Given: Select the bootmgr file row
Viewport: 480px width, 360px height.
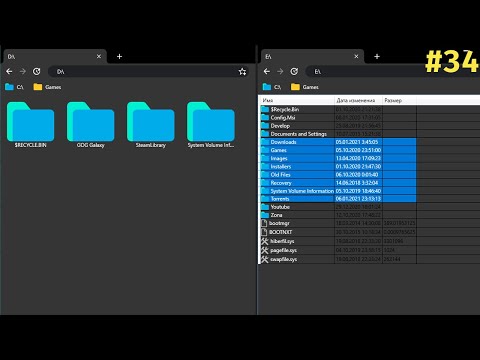Looking at the screenshot, I should coord(338,223).
